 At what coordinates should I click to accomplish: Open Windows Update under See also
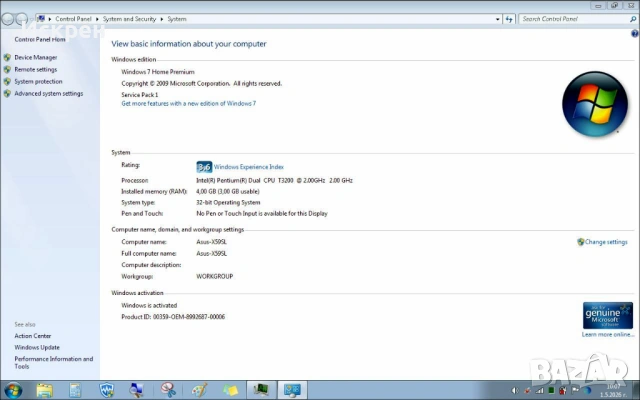37,348
